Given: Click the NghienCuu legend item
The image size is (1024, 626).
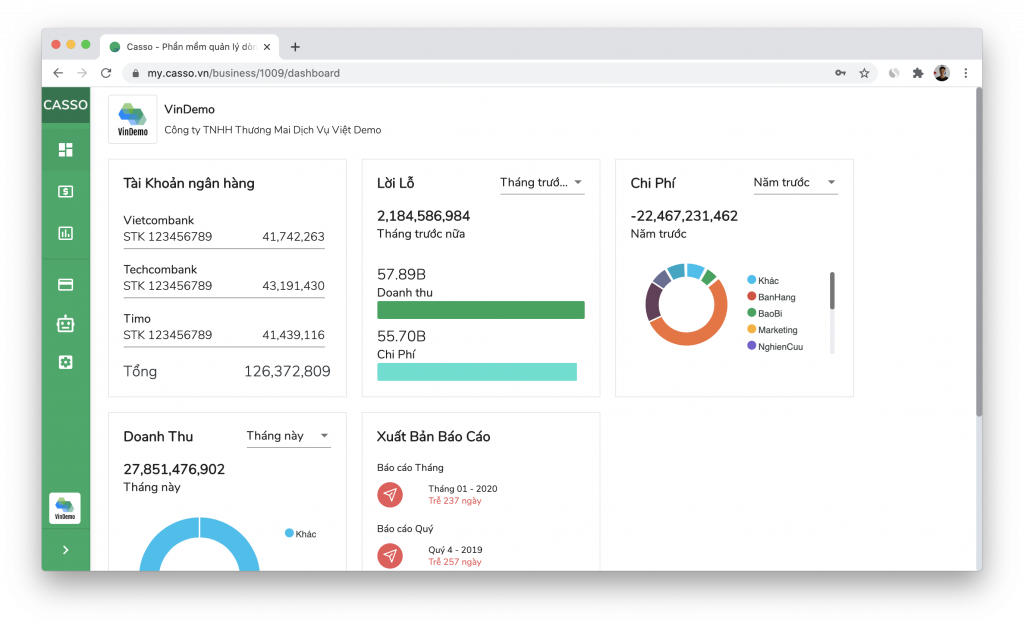Looking at the screenshot, I should tap(775, 347).
